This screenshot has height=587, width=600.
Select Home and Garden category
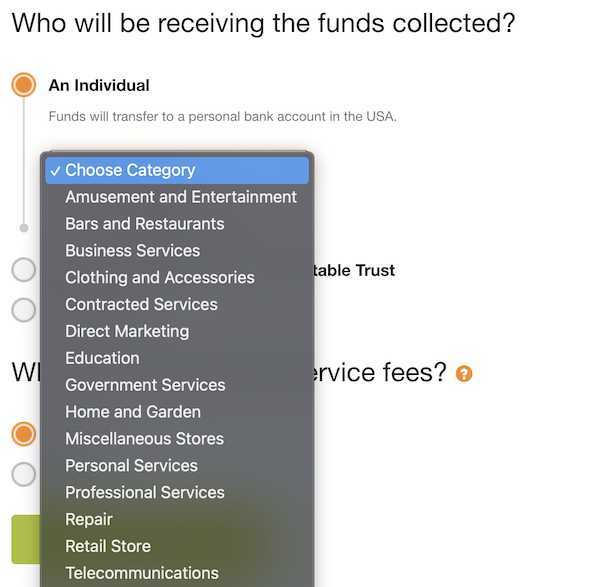pos(177,412)
